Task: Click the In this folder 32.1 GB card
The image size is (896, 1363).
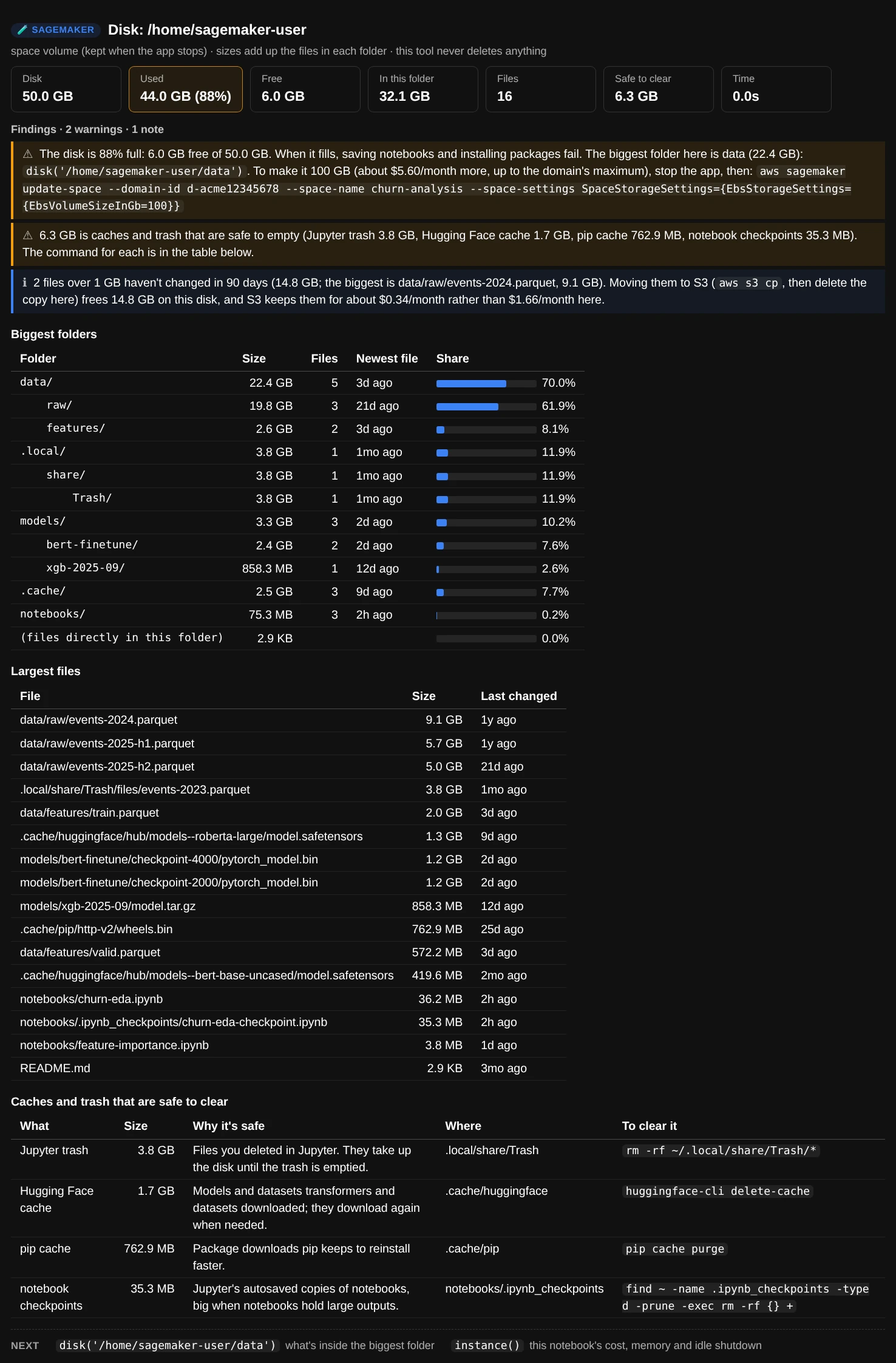Action: 423,89
